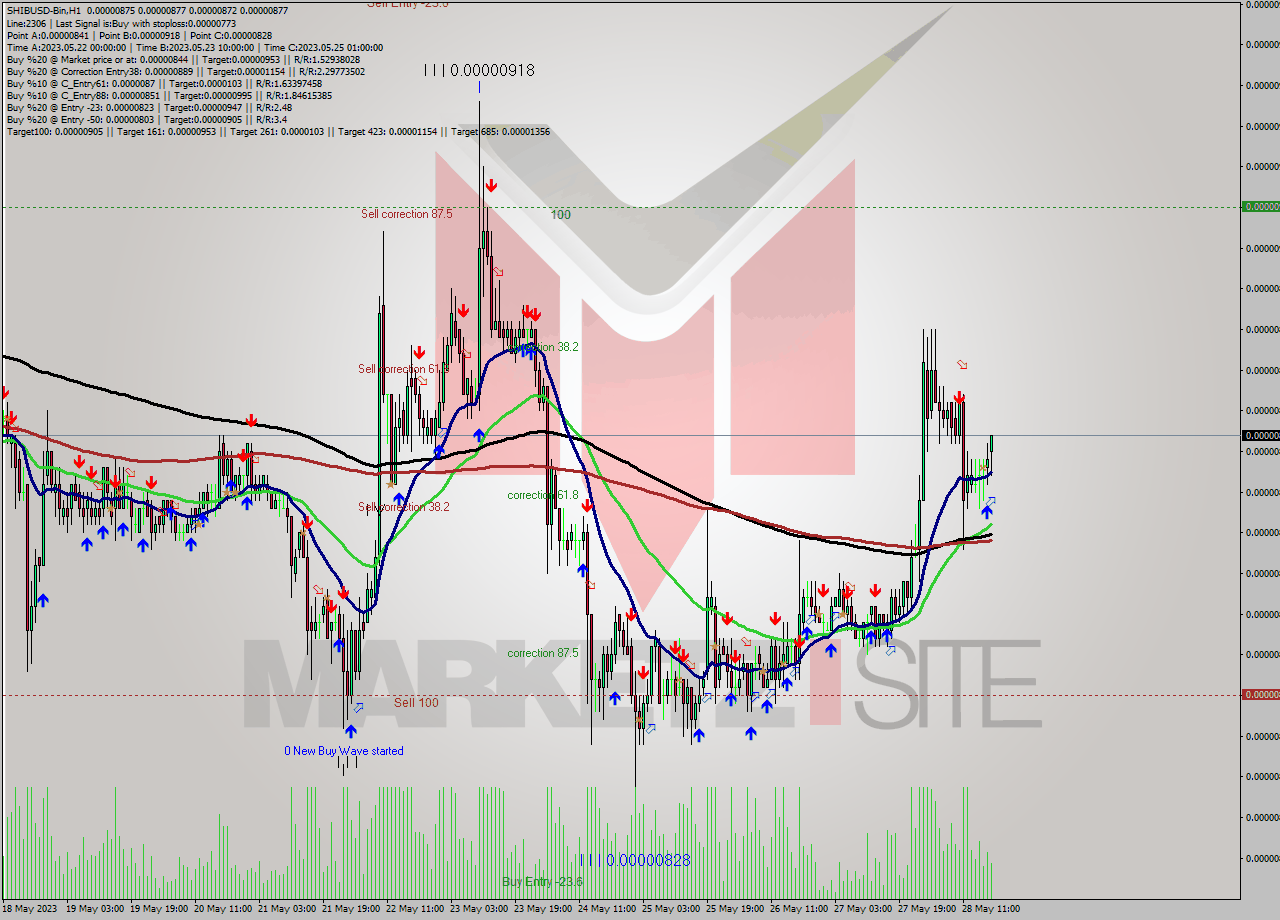The height and width of the screenshot is (920, 1280).
Task: Select 'Buy %20 @ Entry -23' line
Action: click(149, 106)
